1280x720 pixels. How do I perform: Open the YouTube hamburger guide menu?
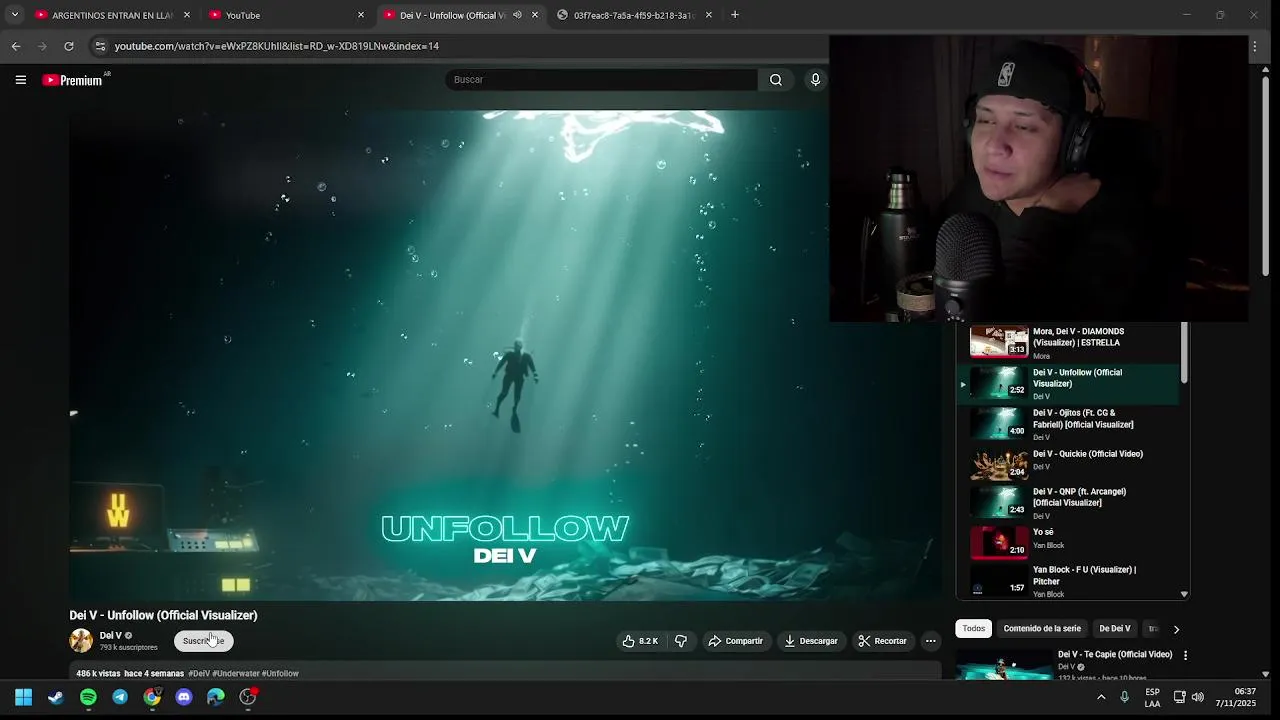point(20,80)
